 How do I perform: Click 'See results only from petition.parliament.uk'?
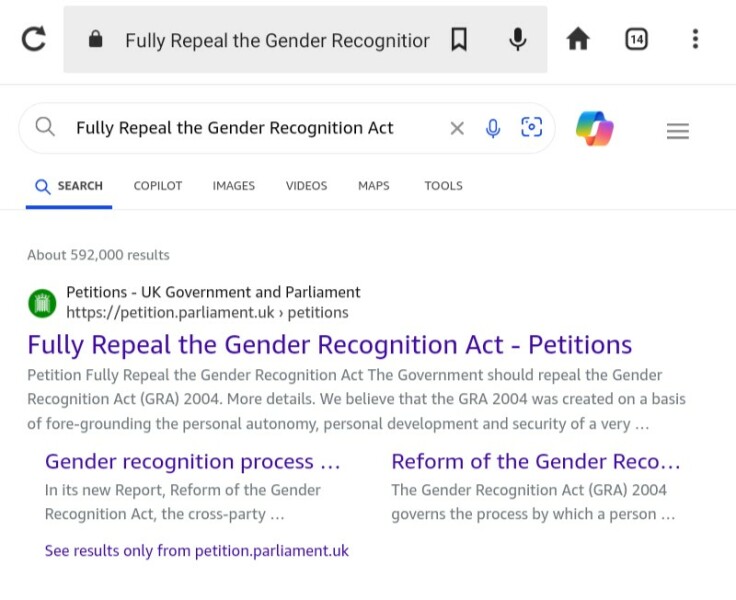click(x=197, y=551)
